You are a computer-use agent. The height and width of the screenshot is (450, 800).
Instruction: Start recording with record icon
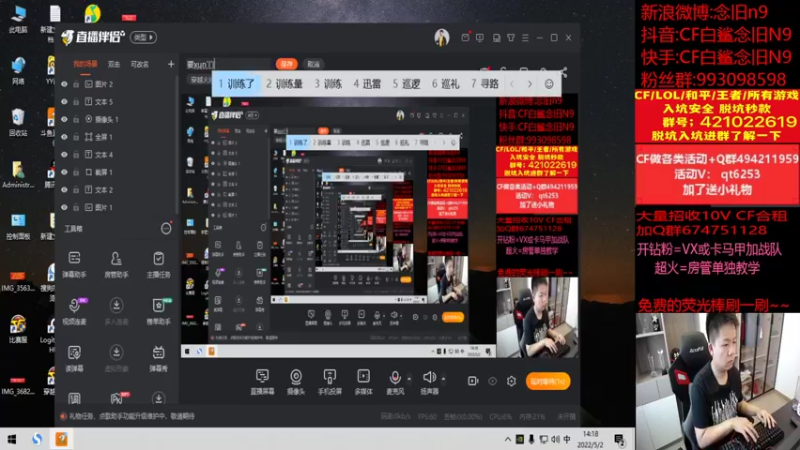pyautogui.click(x=473, y=381)
